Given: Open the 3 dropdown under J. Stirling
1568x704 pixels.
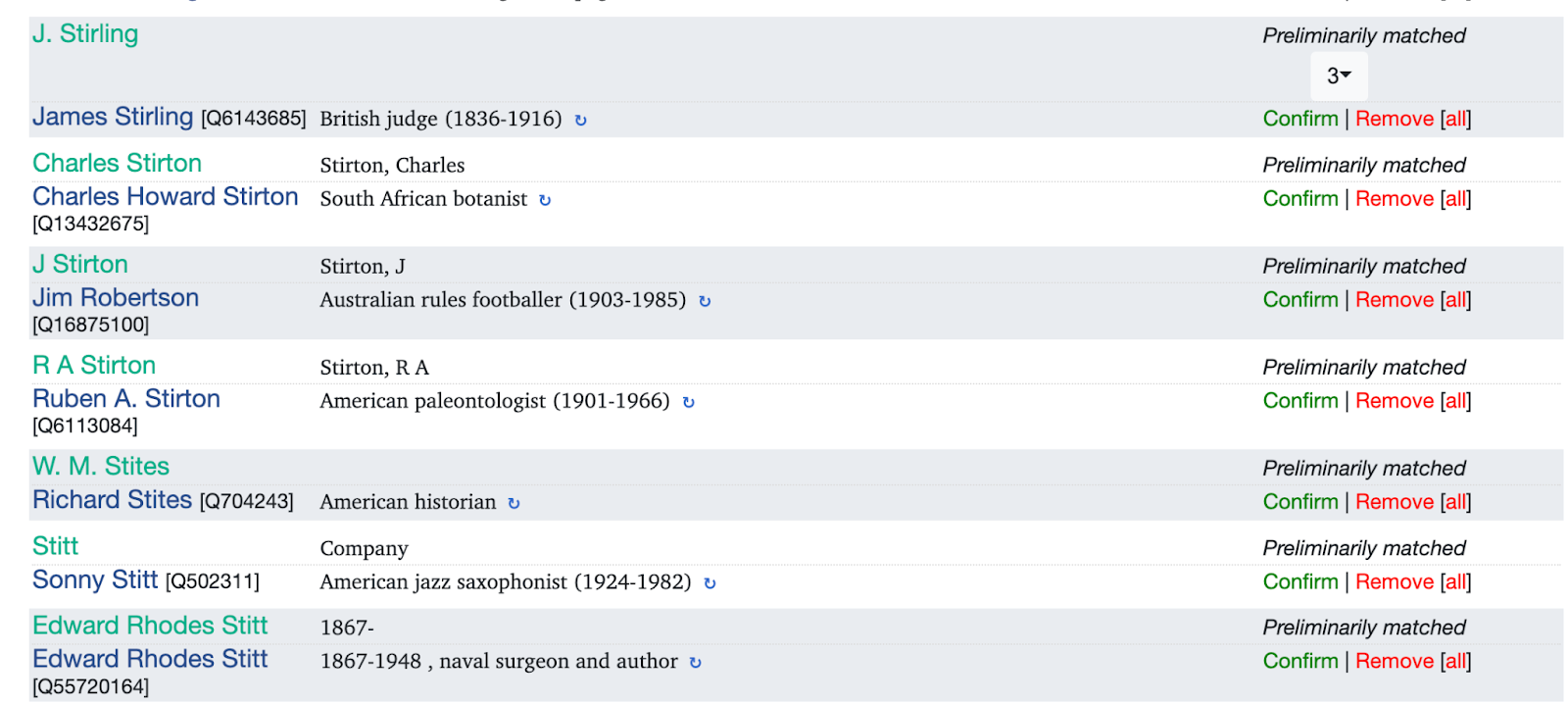Looking at the screenshot, I should tap(1338, 75).
